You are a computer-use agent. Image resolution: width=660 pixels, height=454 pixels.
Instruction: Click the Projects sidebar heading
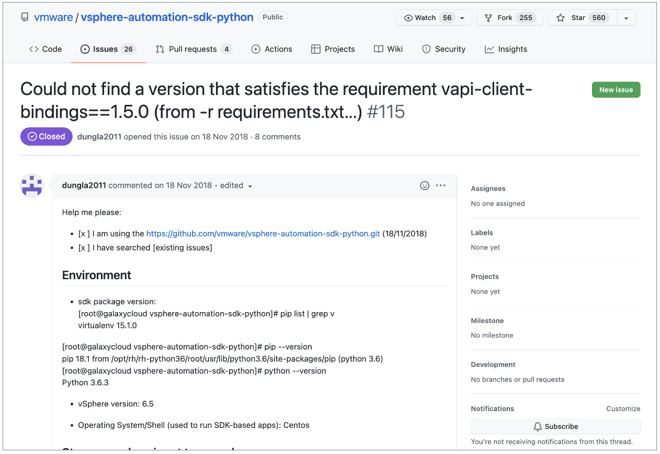(484, 276)
